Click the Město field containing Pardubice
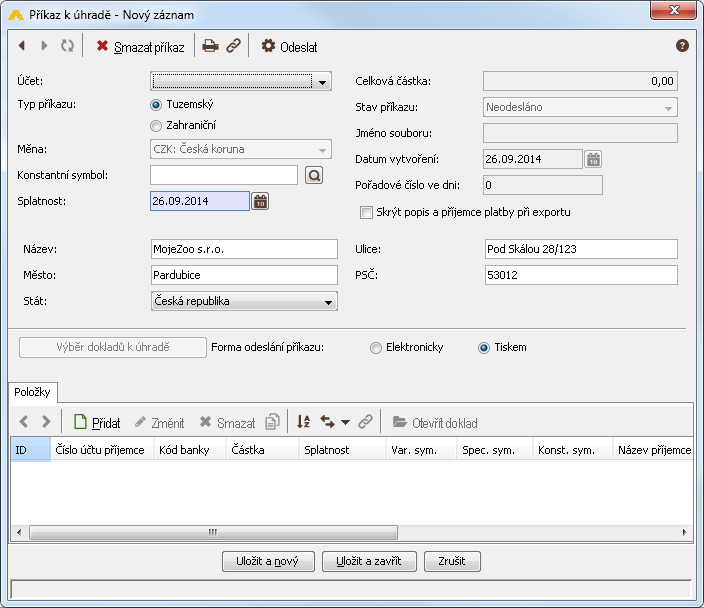704x608 pixels. 244,275
